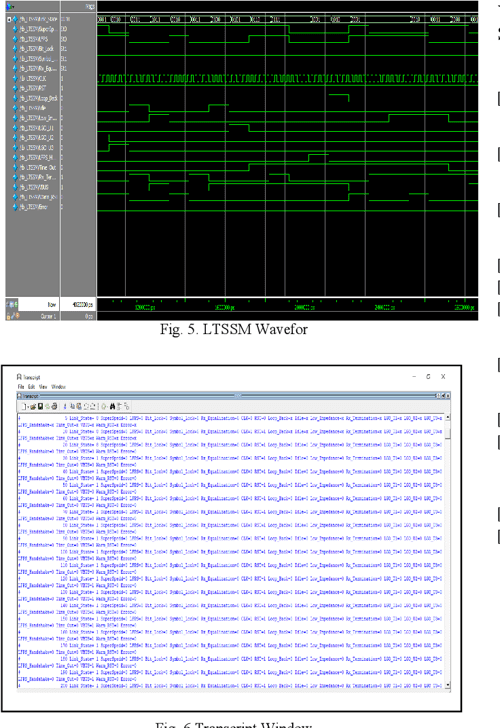Click the LGO_U3 signal name
This screenshot has height=728, width=500.
pyautogui.click(x=37, y=148)
